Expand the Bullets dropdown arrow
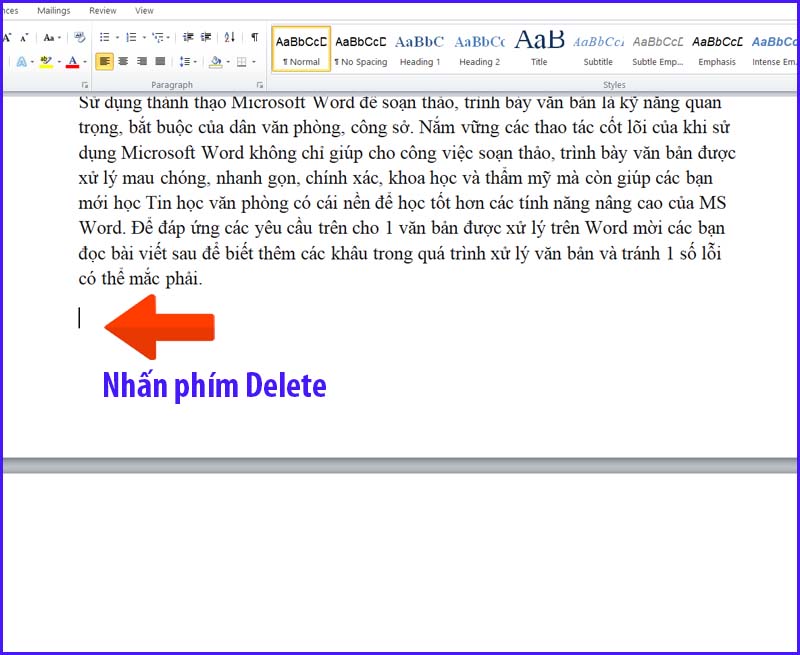Image resolution: width=800 pixels, height=655 pixels. click(117, 38)
